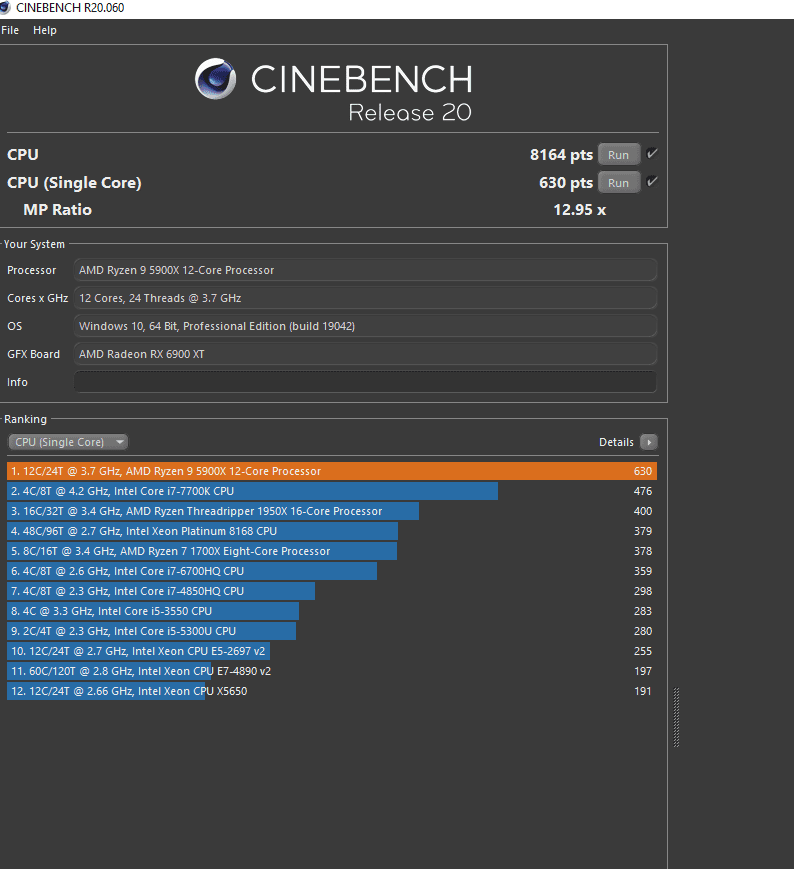Click the Details arrow button
The image size is (794, 869).
649,442
